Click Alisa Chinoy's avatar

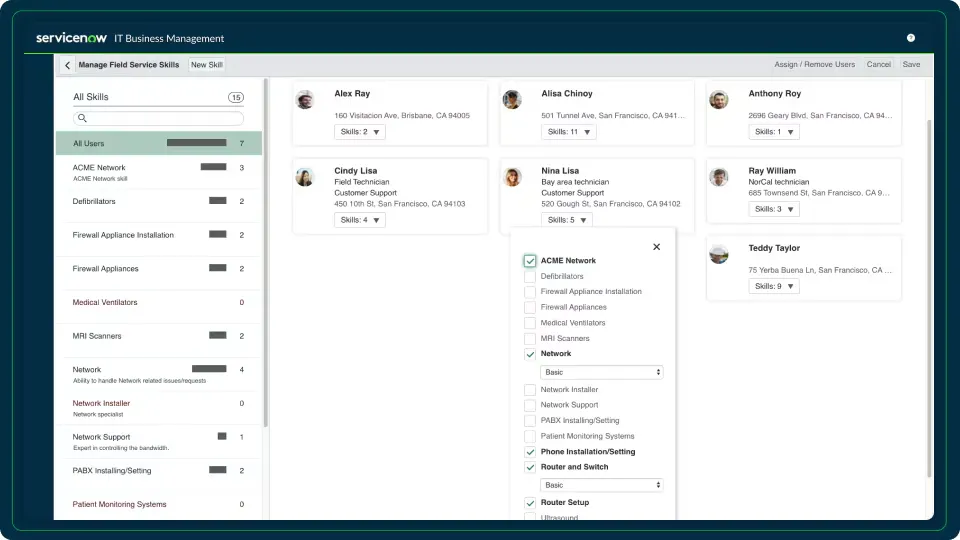(512, 99)
